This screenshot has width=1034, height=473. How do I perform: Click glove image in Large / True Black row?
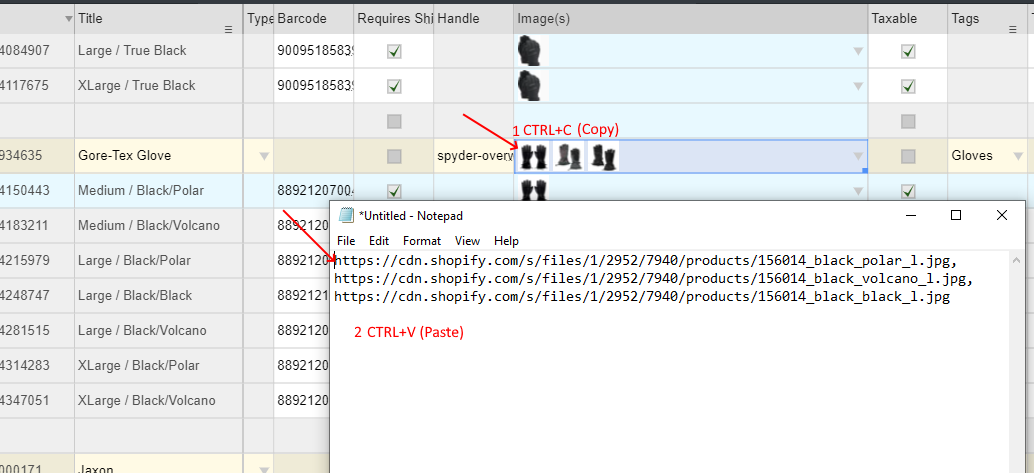point(529,51)
